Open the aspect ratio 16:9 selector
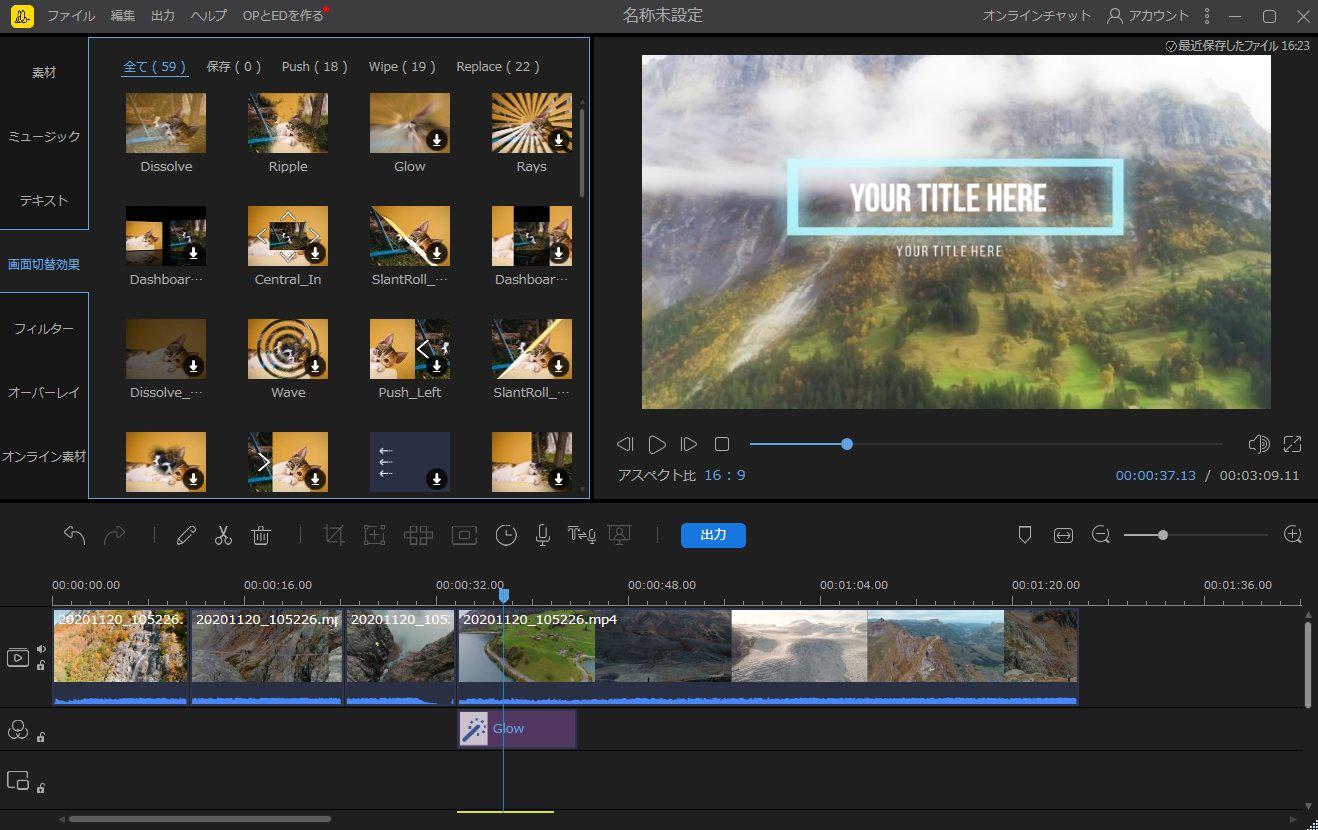 pos(725,475)
